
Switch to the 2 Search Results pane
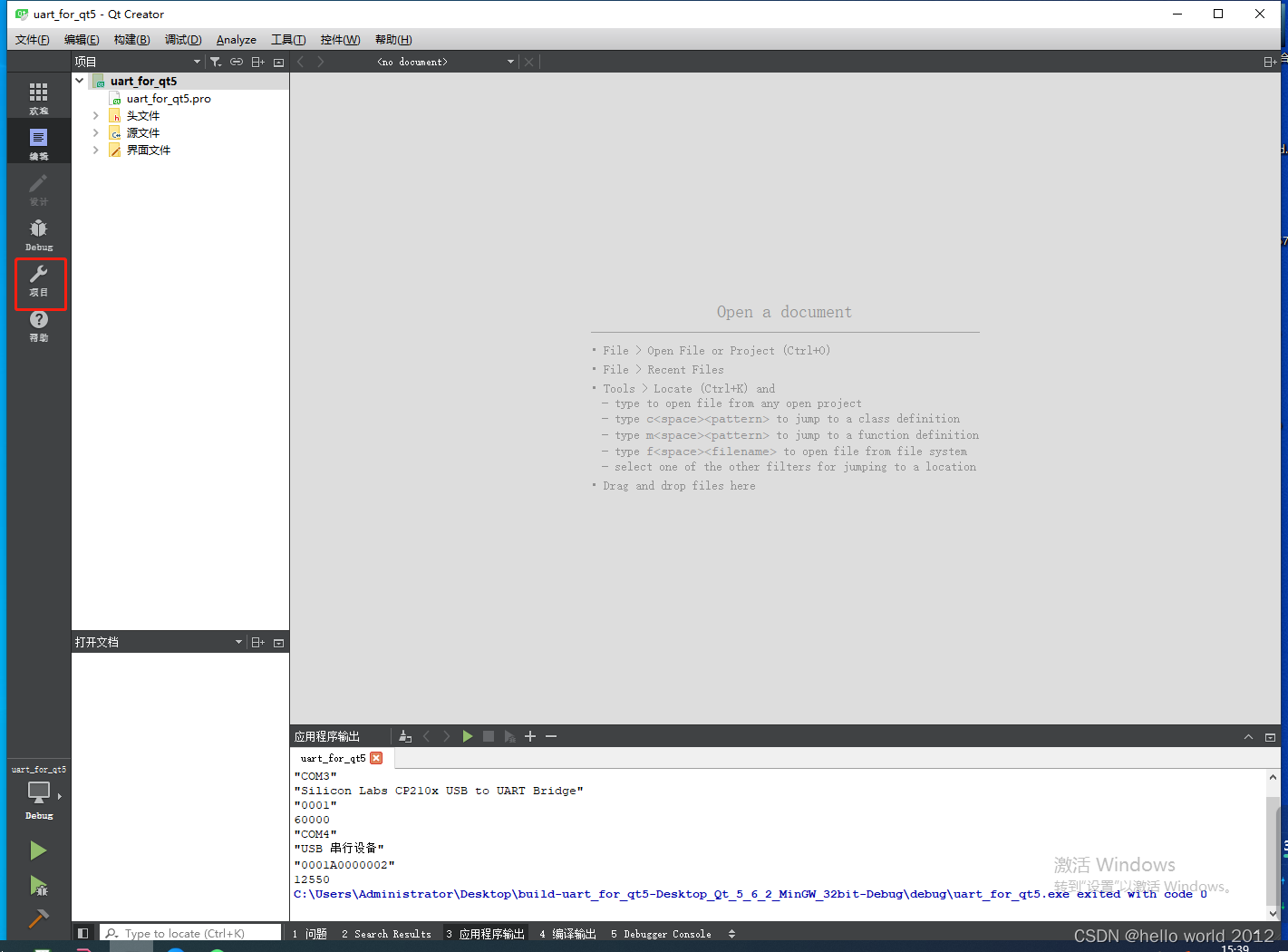(387, 934)
